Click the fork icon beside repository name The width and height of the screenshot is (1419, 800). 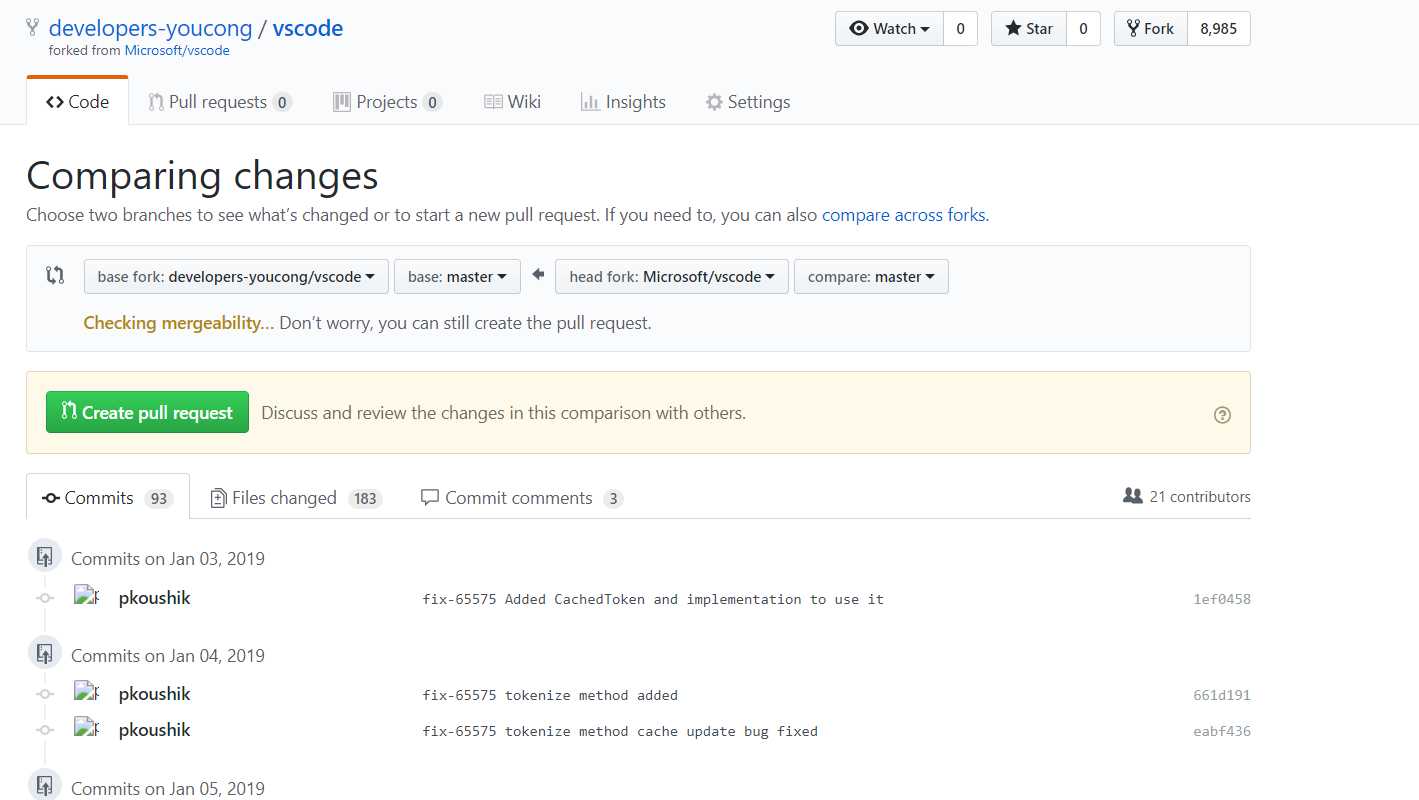coord(33,28)
